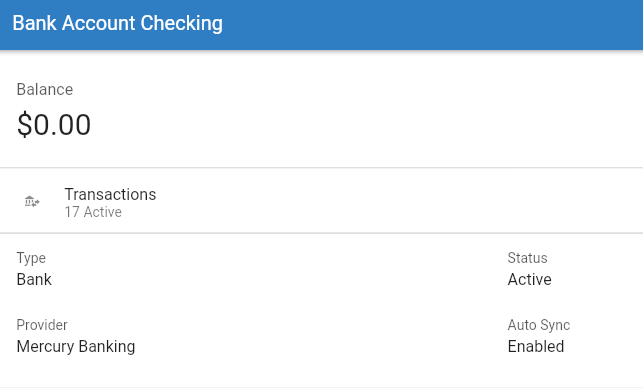
Task: Click the 17 Active transactions count
Action: (x=93, y=212)
